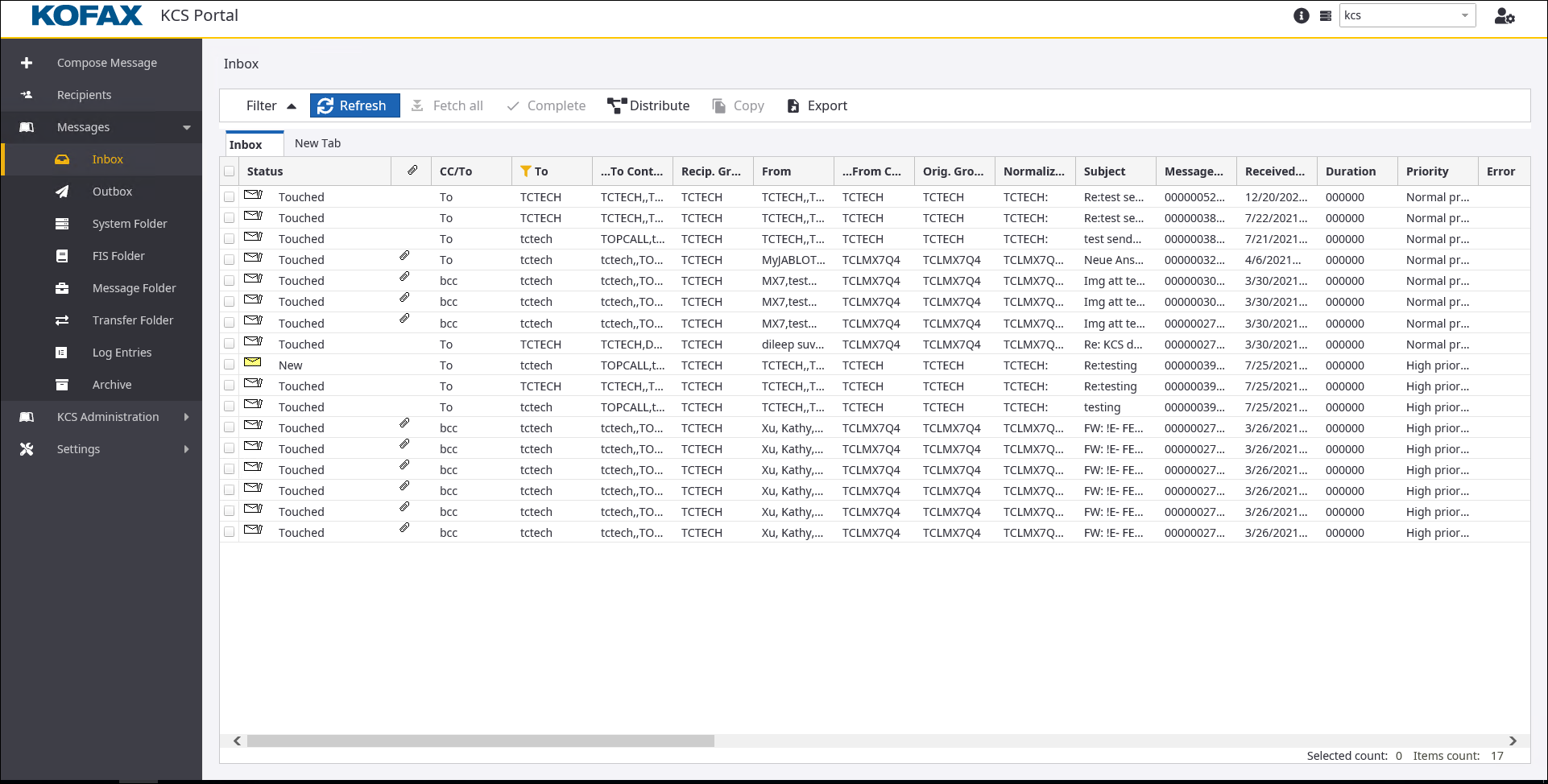Click the horizontal scrollbar thumb
Image resolution: width=1548 pixels, height=784 pixels.
click(480, 741)
